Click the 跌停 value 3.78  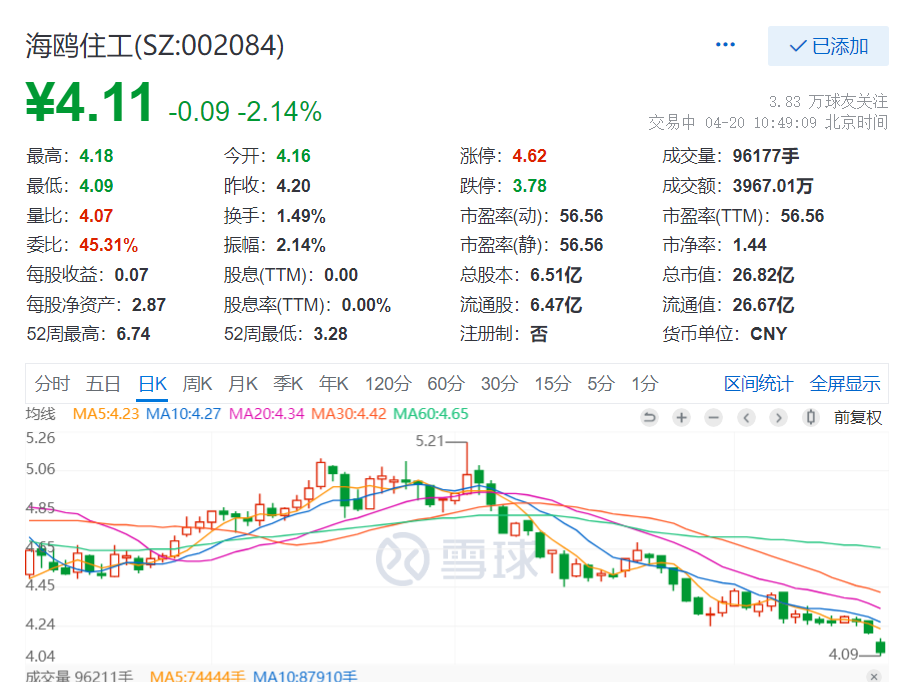coord(530,186)
